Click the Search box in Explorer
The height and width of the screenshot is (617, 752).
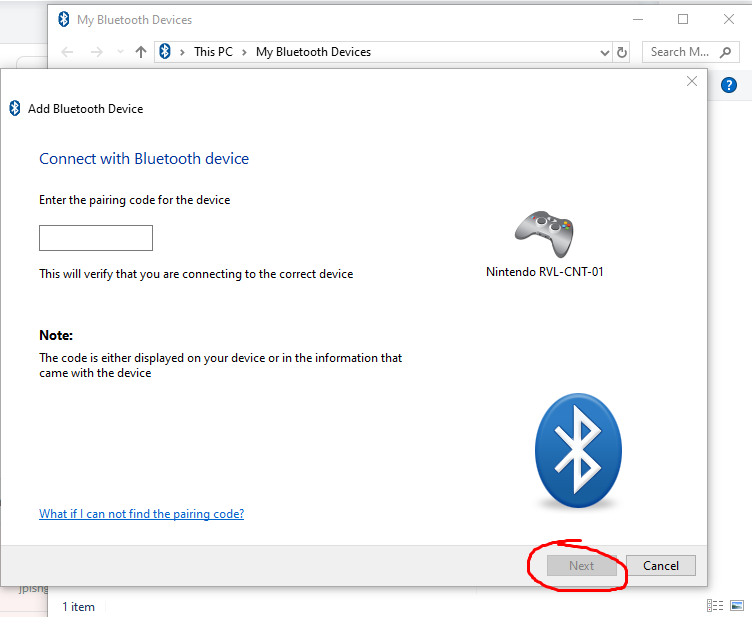pos(691,52)
